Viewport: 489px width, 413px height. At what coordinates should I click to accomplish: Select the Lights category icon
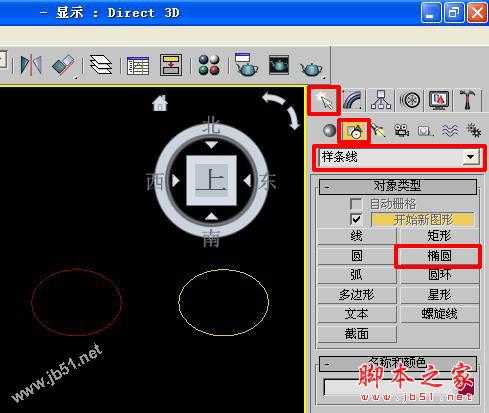(378, 130)
